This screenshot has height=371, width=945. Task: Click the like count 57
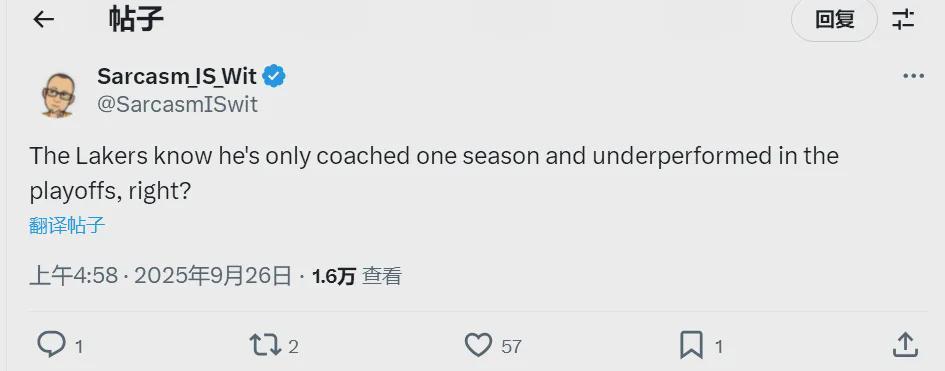[511, 347]
